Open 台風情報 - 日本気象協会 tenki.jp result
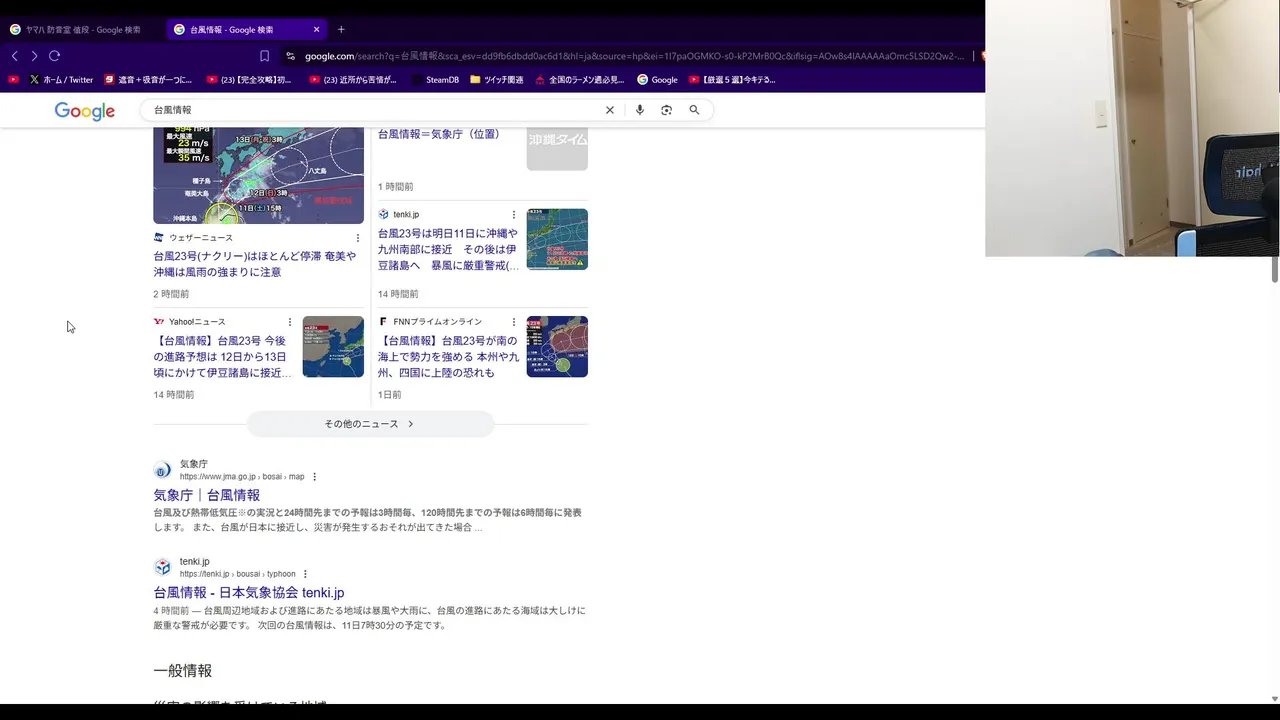The image size is (1280, 720). click(x=249, y=593)
